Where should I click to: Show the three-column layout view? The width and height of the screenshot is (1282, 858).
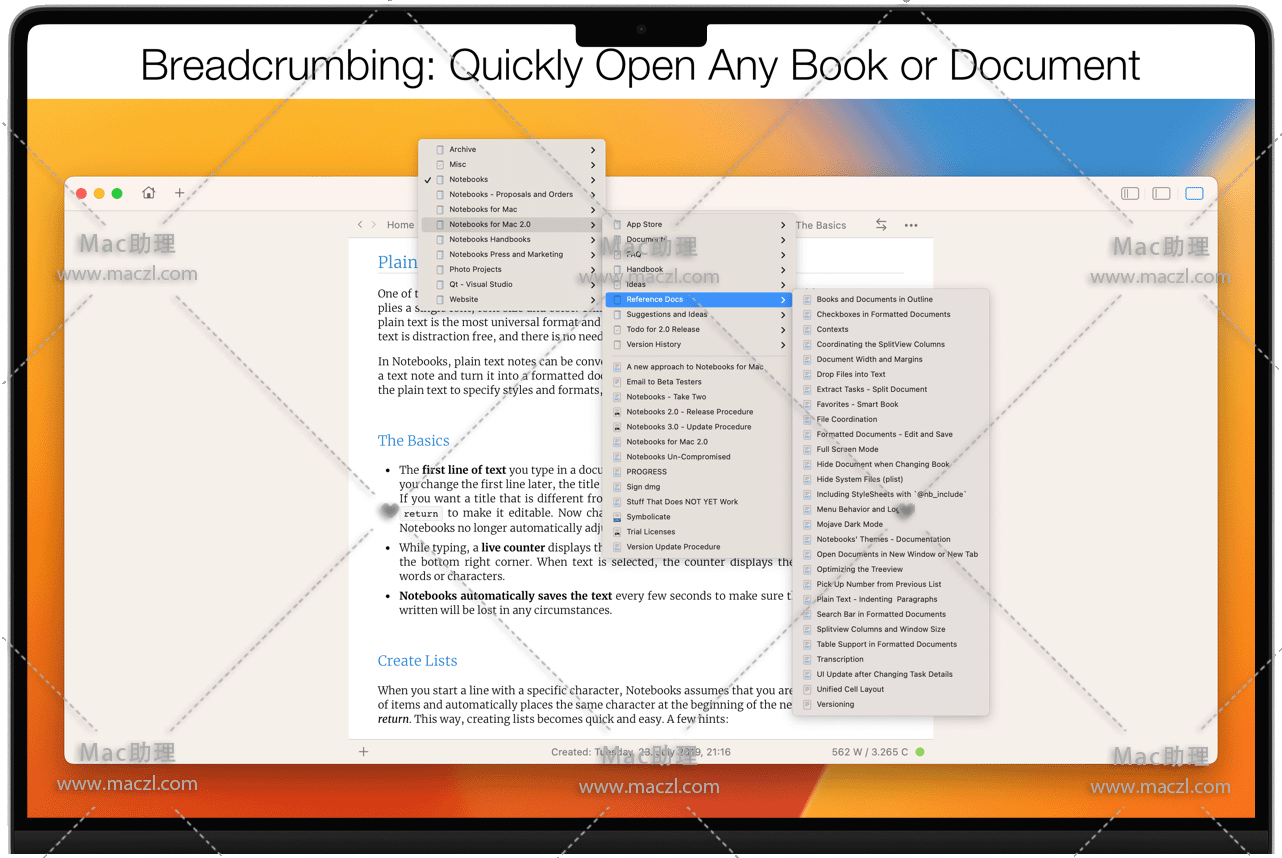(x=1130, y=193)
